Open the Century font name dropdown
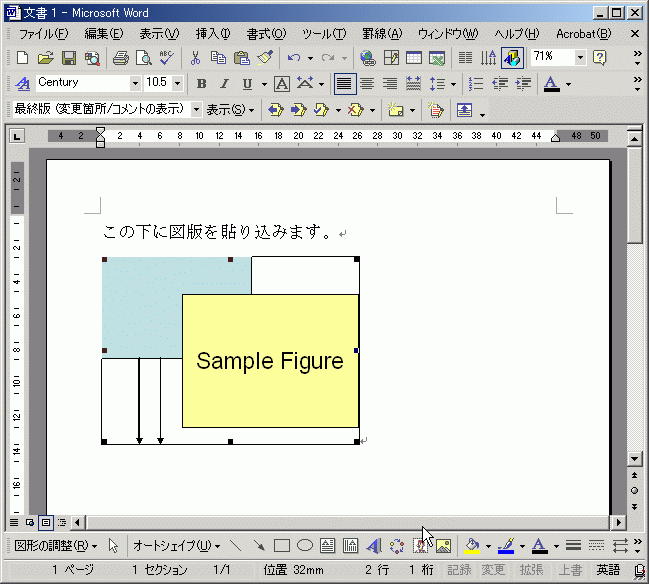The height and width of the screenshot is (584, 649). coord(135,84)
